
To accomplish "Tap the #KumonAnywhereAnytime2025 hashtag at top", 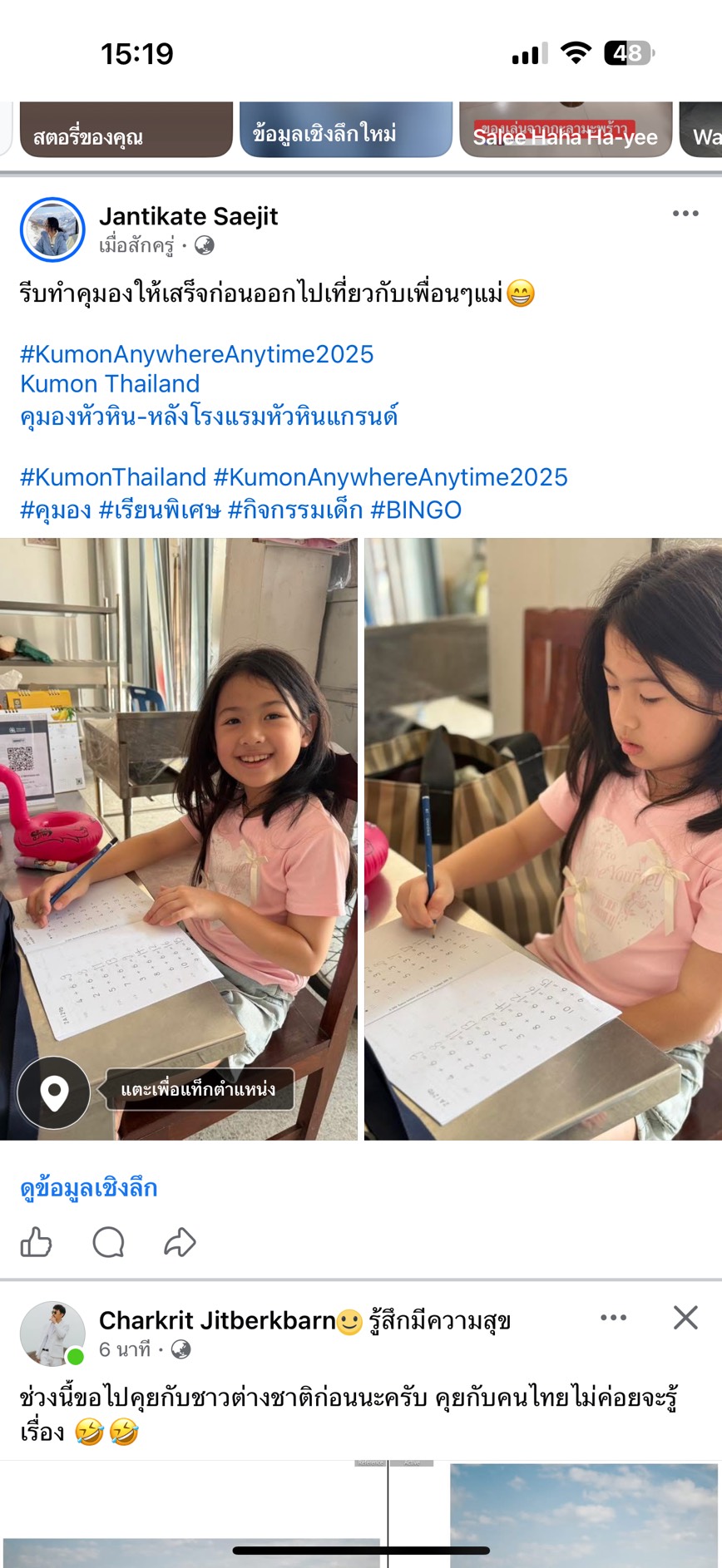I will point(197,354).
